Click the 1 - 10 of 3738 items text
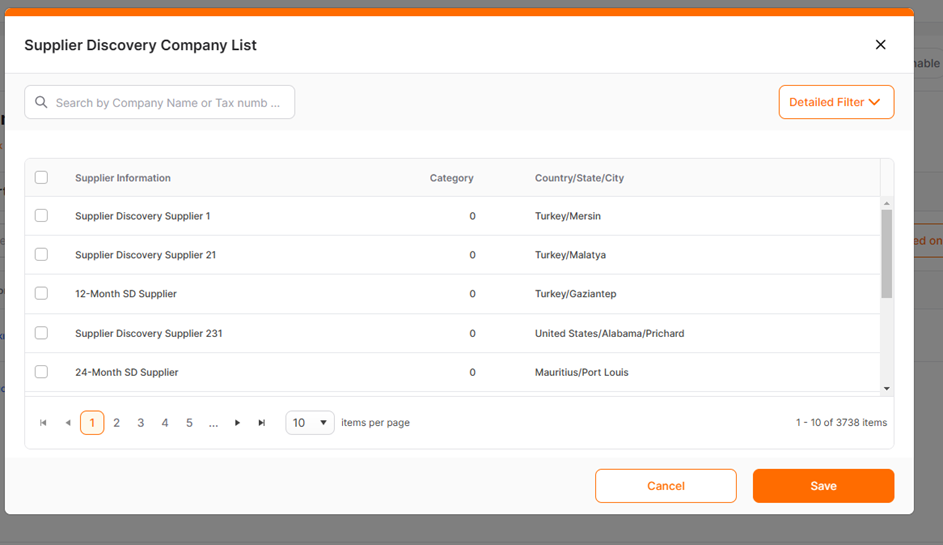Screen dimensions: 943x545 pyautogui.click(x=841, y=423)
